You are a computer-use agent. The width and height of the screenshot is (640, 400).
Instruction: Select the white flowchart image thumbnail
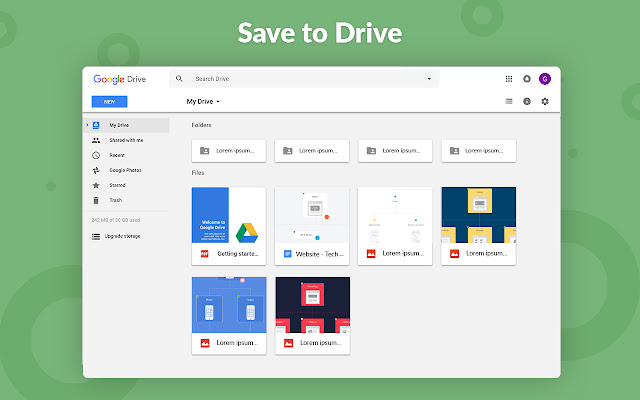pyautogui.click(x=395, y=215)
